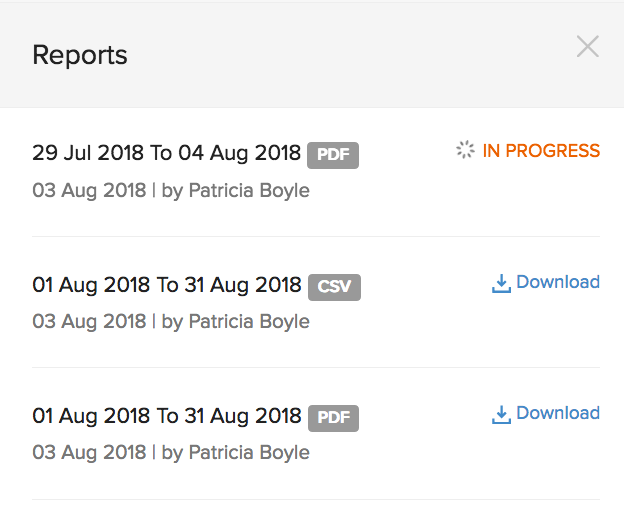Select the 01 Aug To 31 Aug CSV report title
624x506 pixels.
pyautogui.click(x=166, y=285)
